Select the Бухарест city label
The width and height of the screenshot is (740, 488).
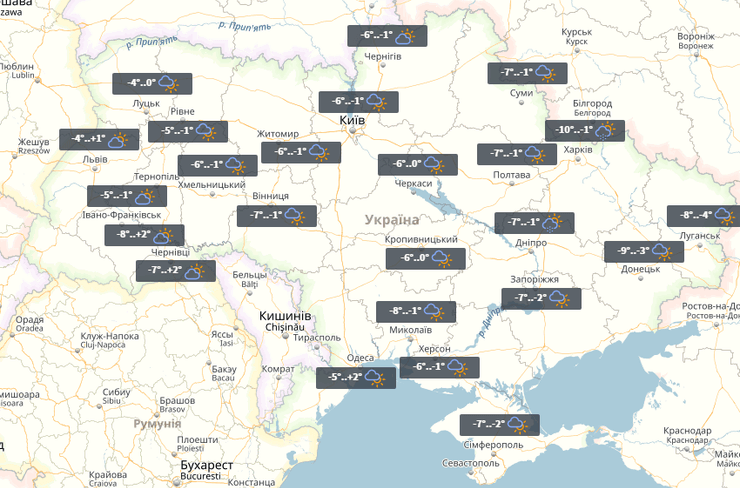coord(205,466)
